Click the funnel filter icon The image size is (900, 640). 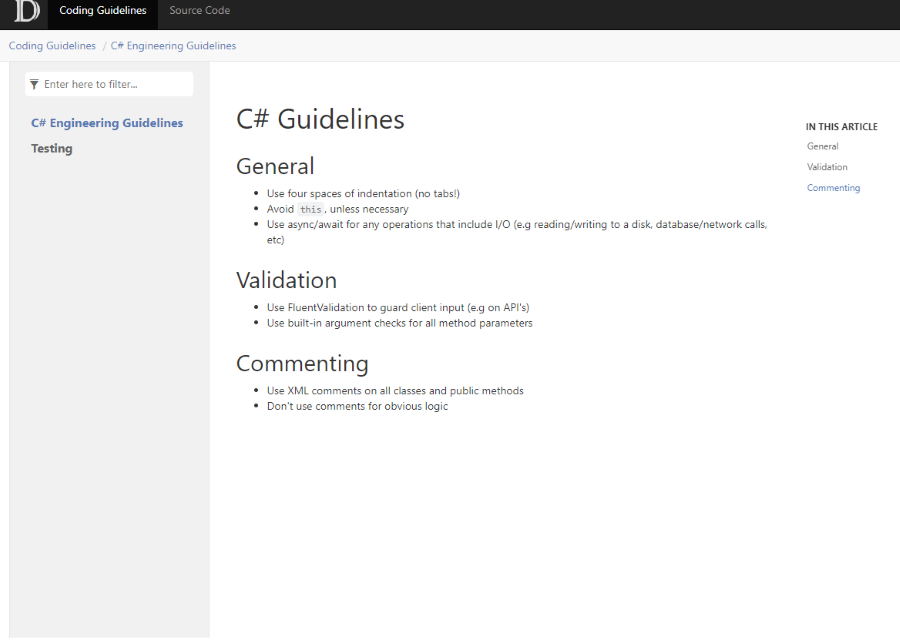[34, 85]
